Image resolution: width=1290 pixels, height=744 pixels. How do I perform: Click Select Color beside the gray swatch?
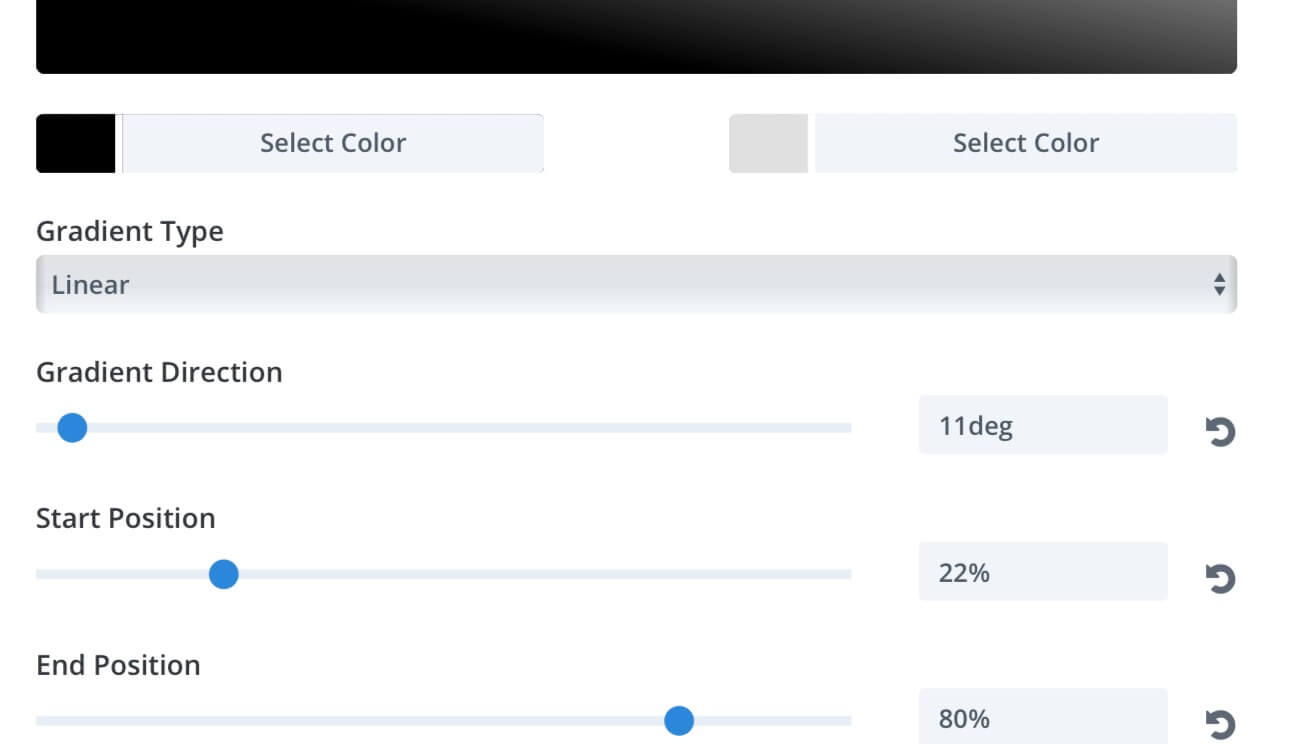click(1026, 143)
